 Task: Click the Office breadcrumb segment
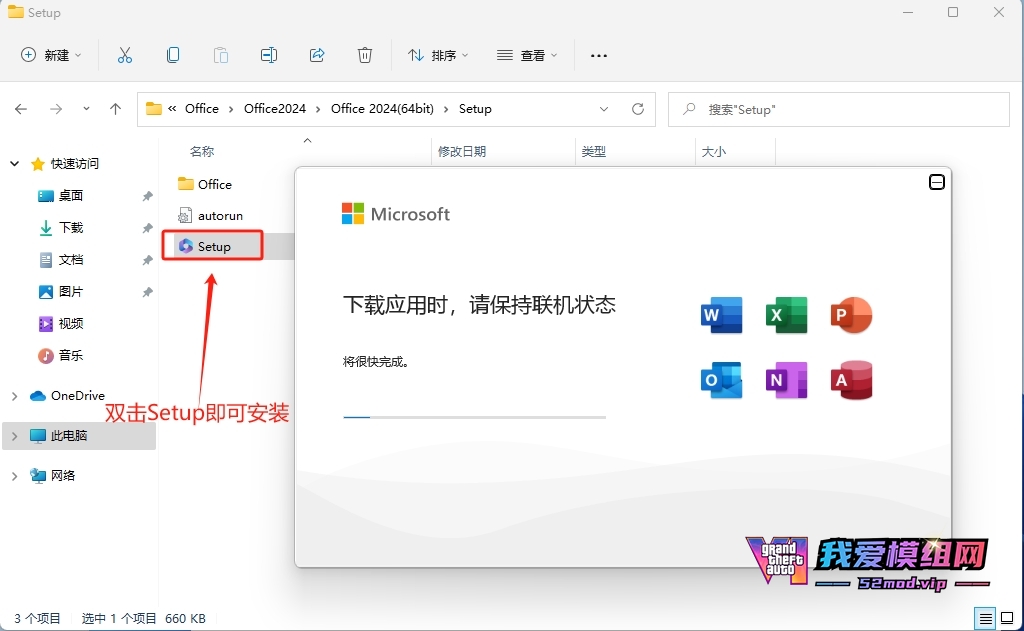click(202, 108)
